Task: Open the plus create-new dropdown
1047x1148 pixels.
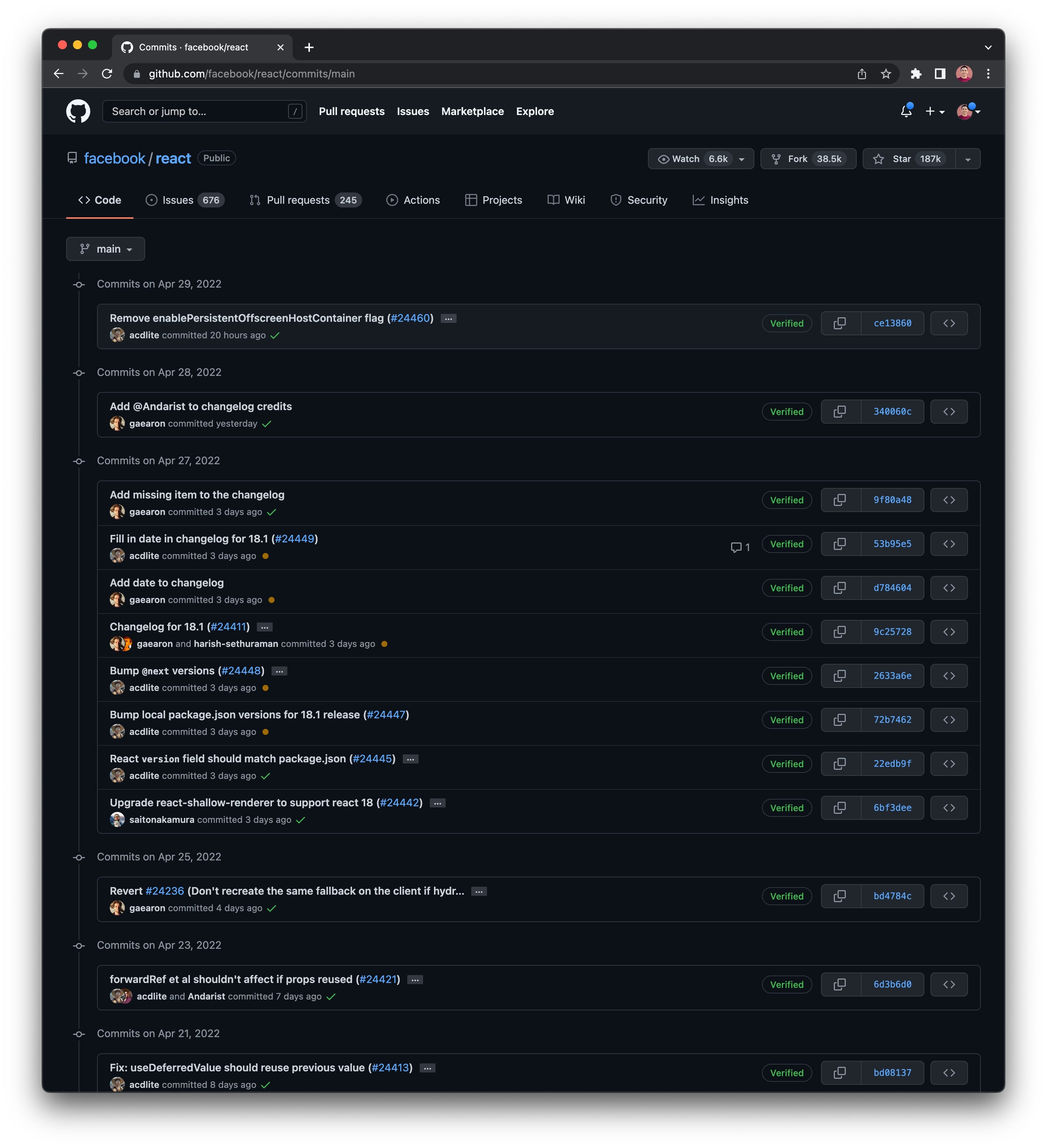Action: click(935, 112)
